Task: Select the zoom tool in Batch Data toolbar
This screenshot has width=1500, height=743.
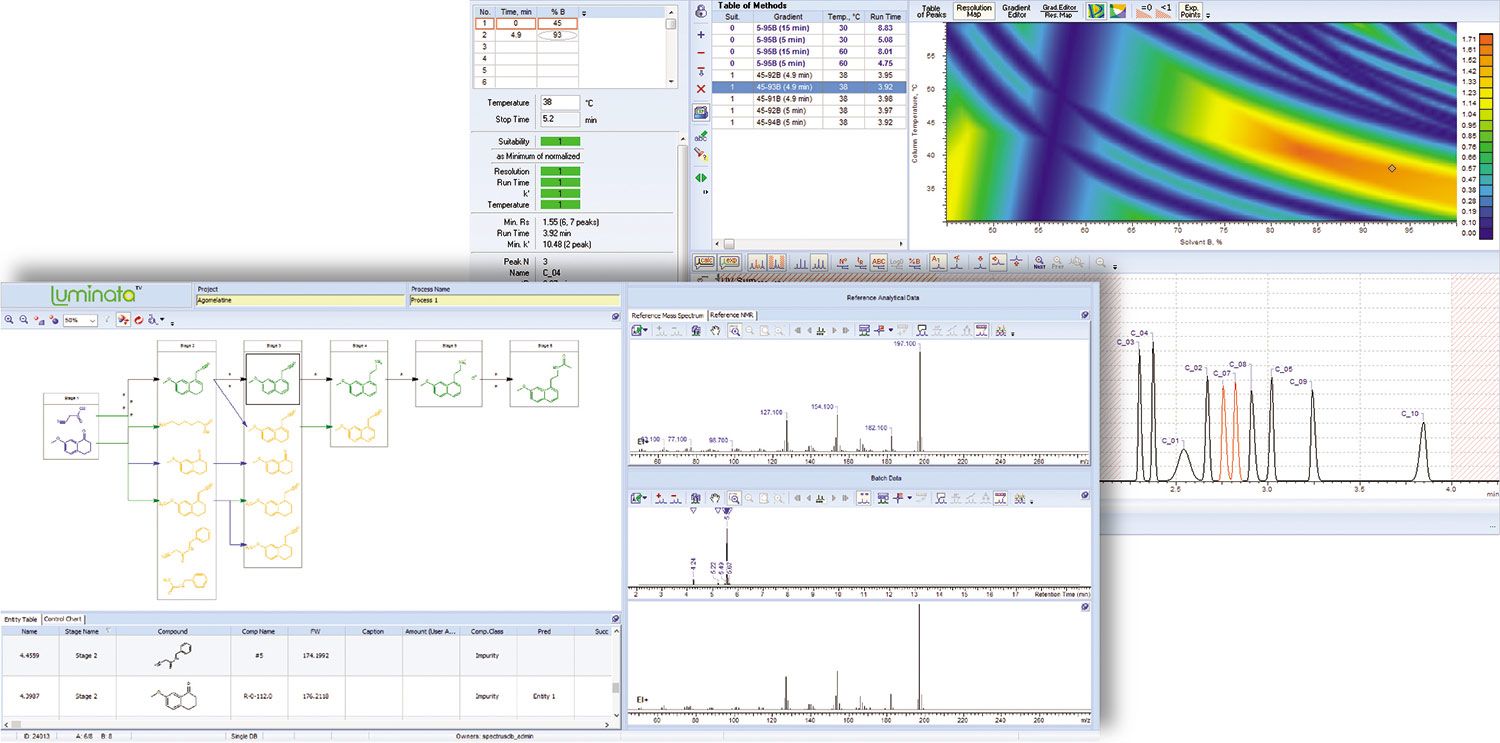Action: (x=733, y=497)
